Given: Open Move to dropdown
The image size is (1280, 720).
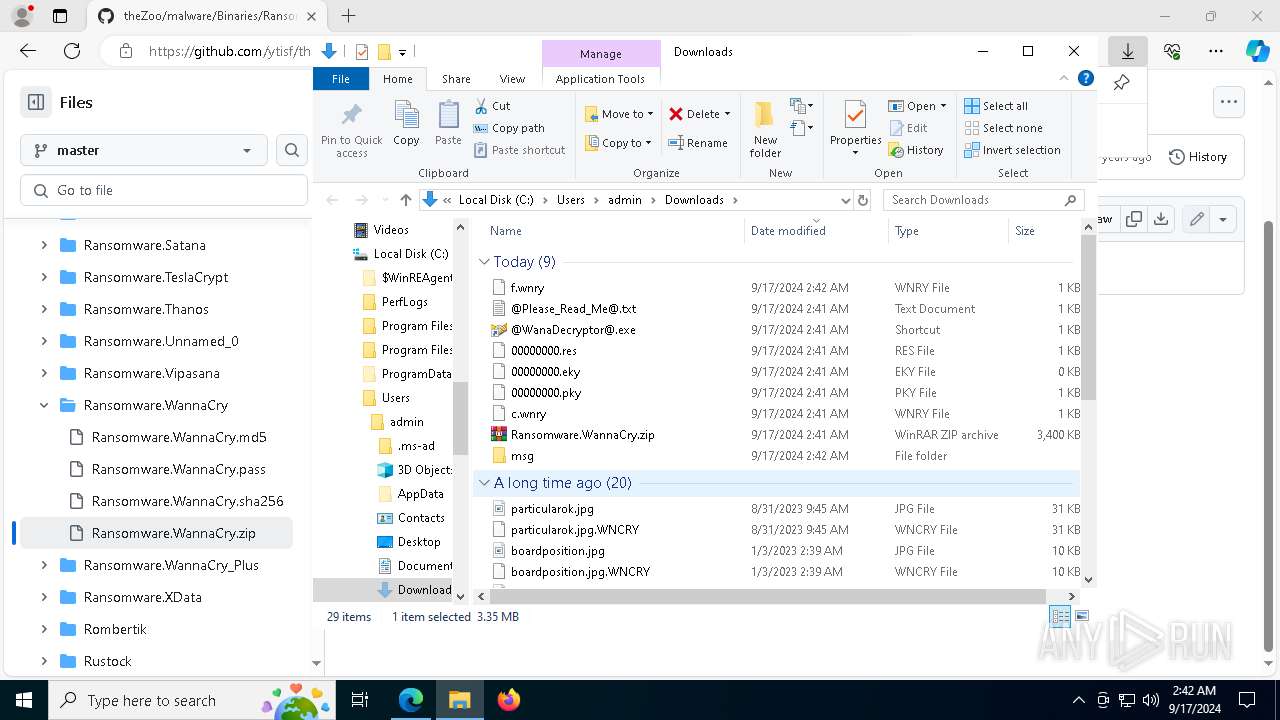Looking at the screenshot, I should [619, 114].
